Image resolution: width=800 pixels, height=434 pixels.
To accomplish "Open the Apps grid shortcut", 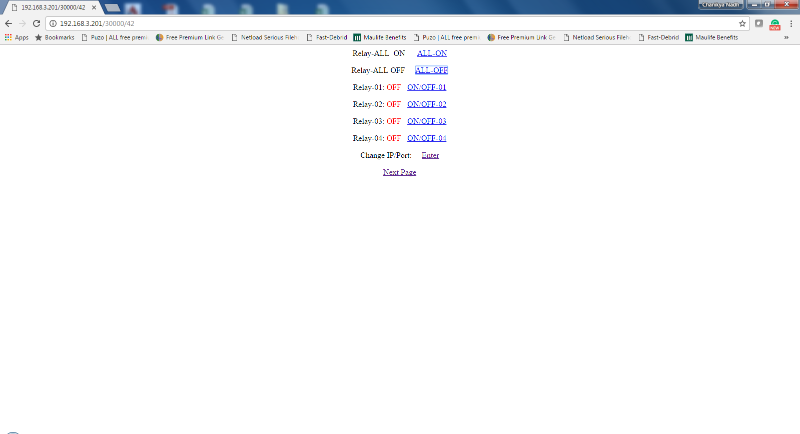I will coord(16,37).
